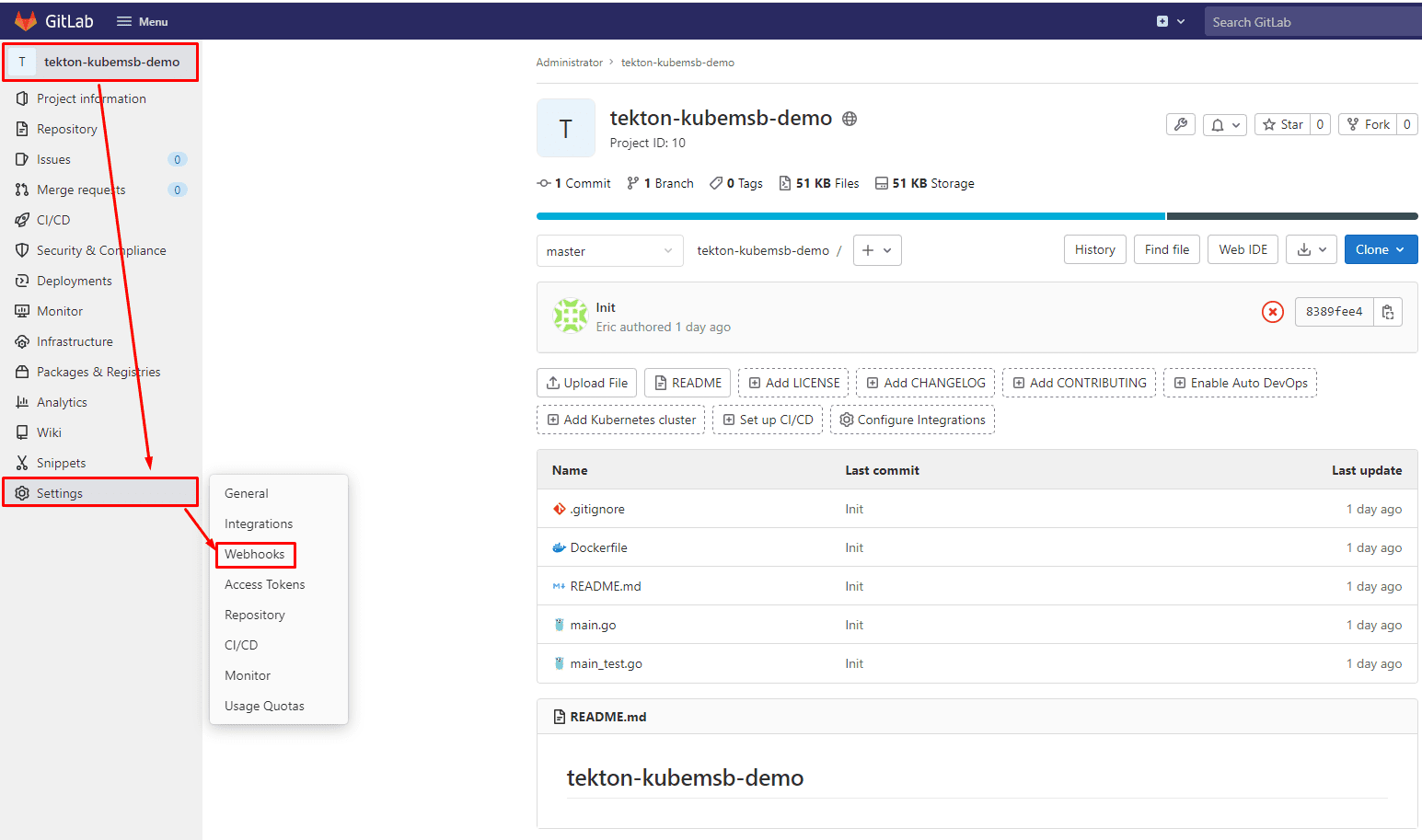Click Administrator in the breadcrumb
The image size is (1422, 840).
[570, 63]
